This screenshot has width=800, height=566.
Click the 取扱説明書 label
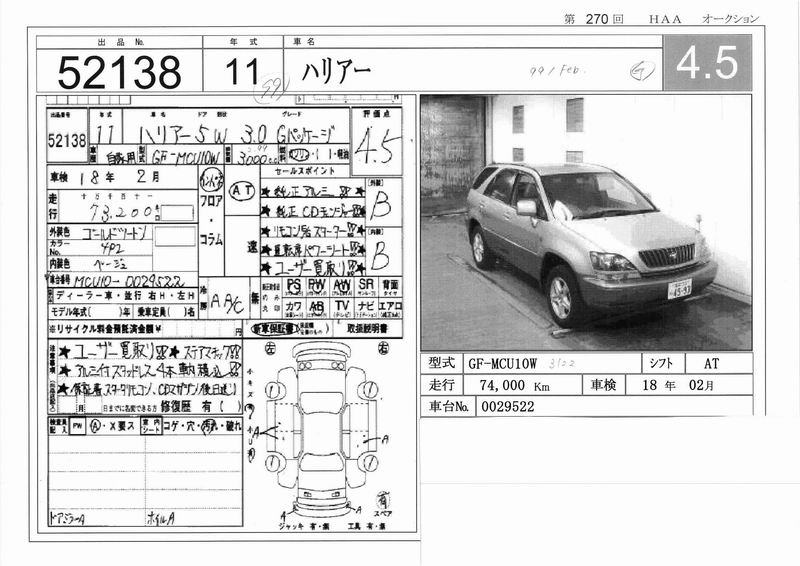point(367,329)
